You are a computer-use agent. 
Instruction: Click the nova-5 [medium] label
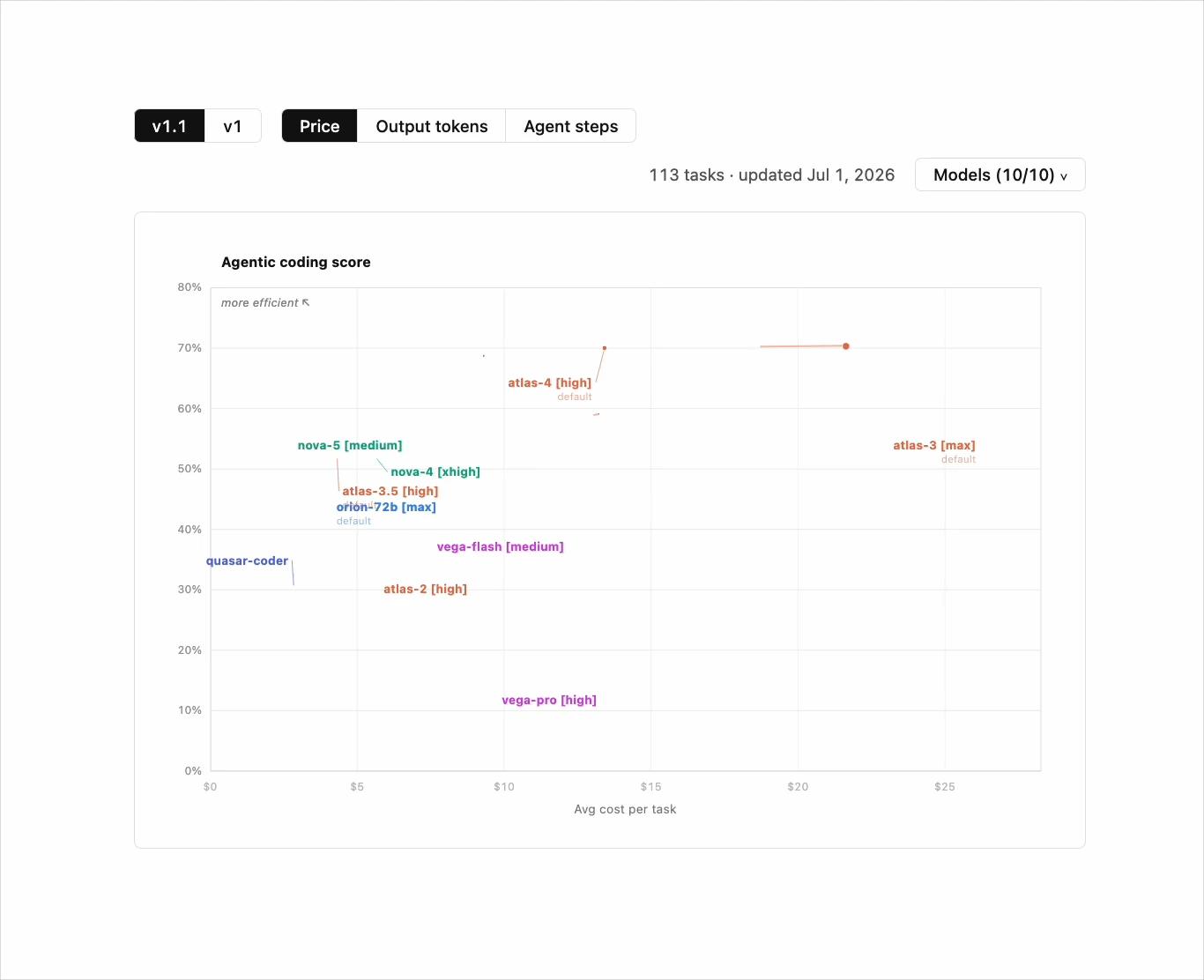350,445
